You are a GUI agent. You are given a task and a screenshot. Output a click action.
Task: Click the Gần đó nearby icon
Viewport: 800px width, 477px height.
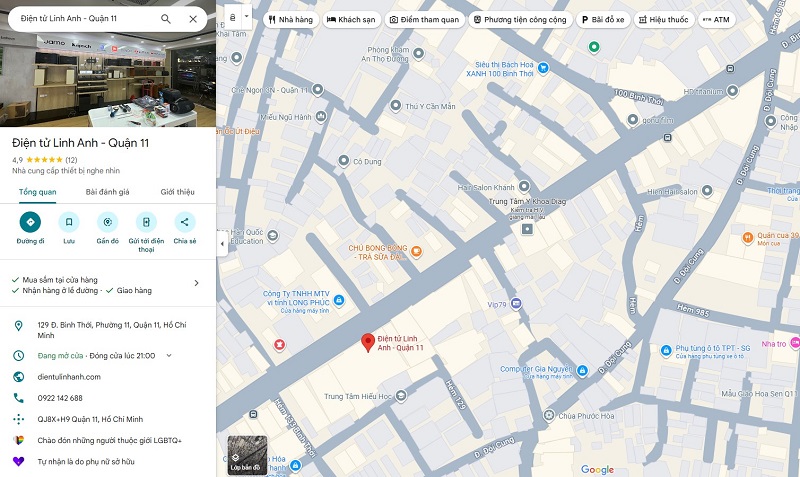coord(108,222)
